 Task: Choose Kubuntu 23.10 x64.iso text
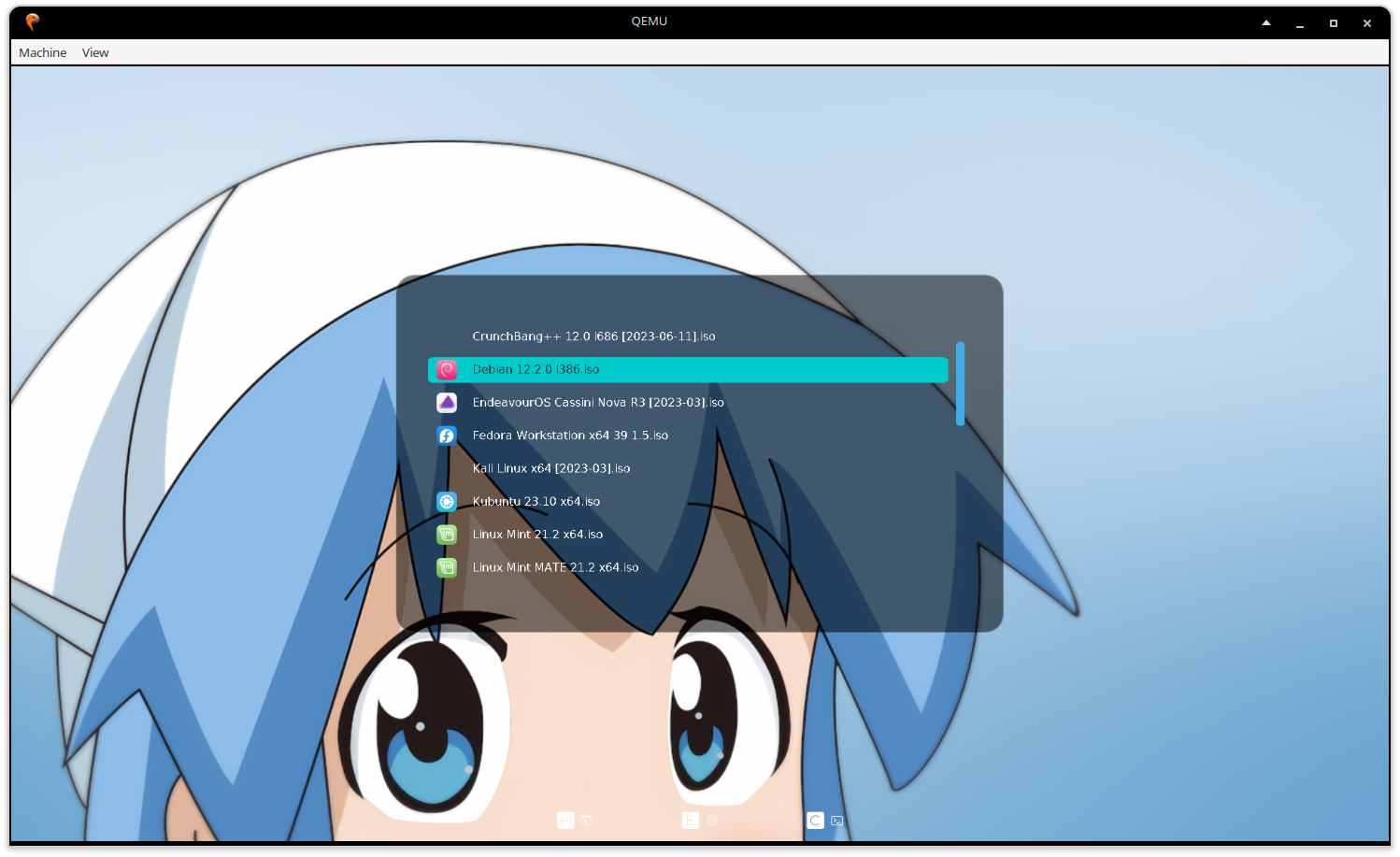pos(536,502)
